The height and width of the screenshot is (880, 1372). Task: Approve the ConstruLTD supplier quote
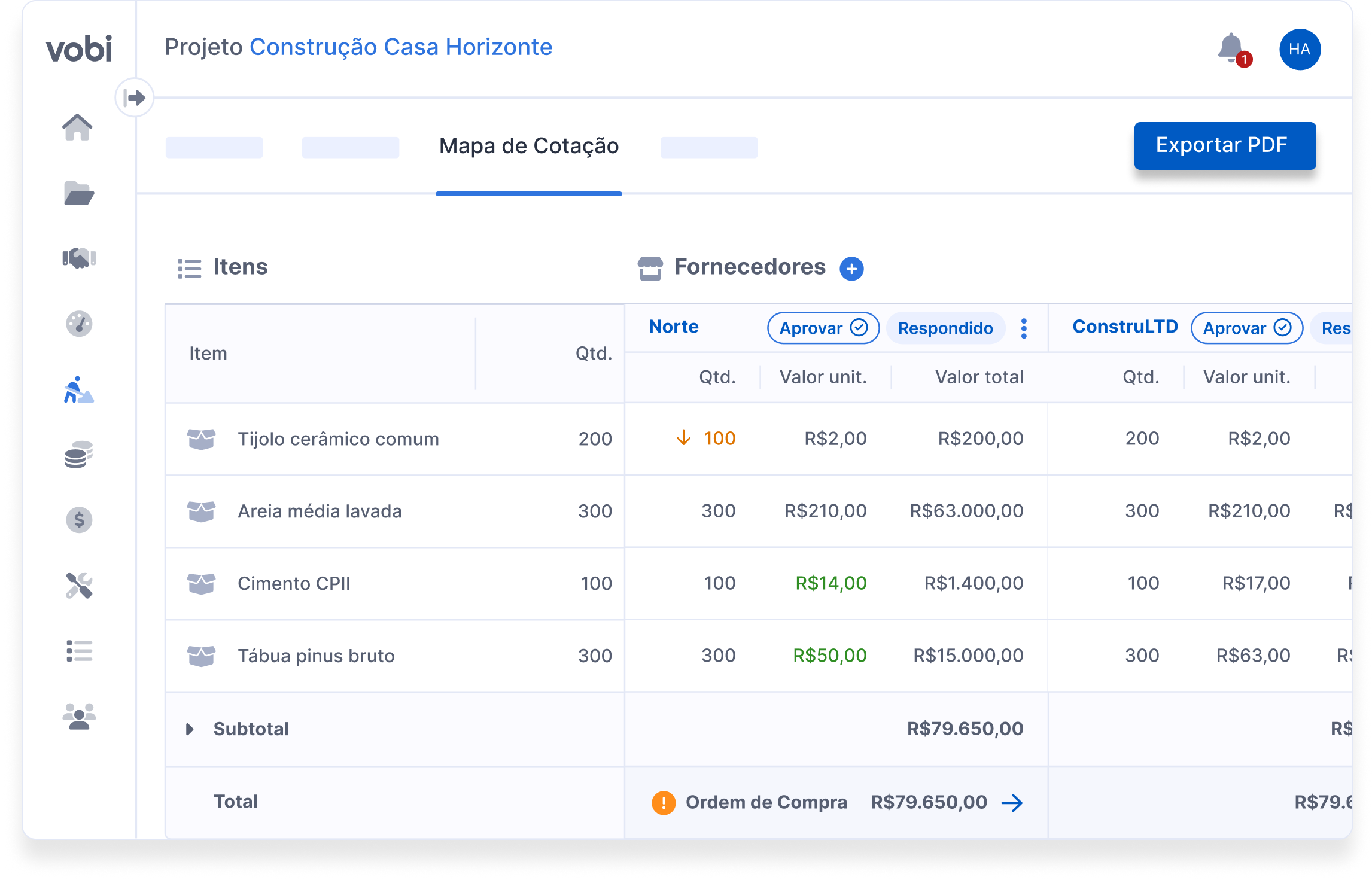pos(1246,328)
